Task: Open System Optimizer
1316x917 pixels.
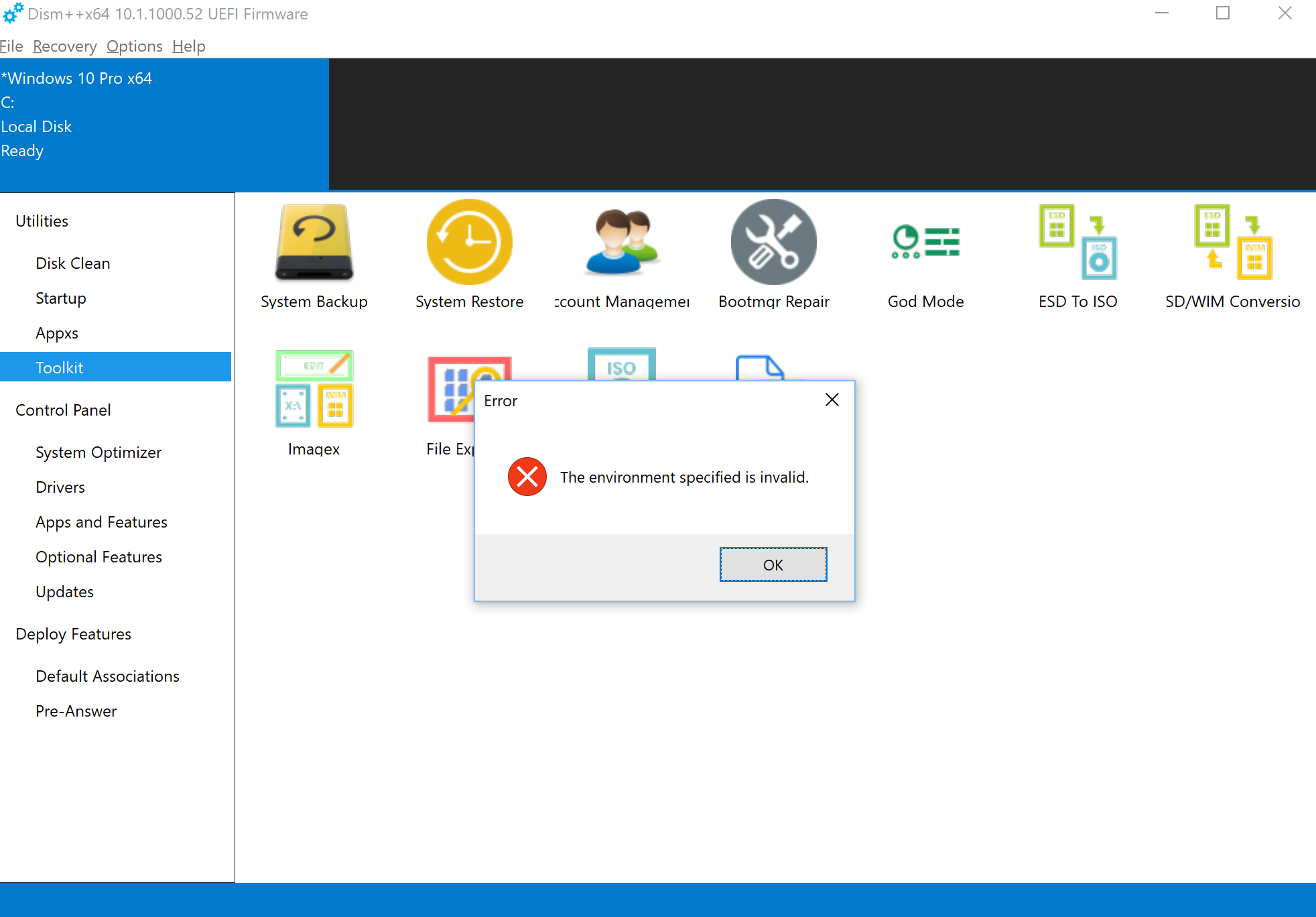Action: pos(98,452)
